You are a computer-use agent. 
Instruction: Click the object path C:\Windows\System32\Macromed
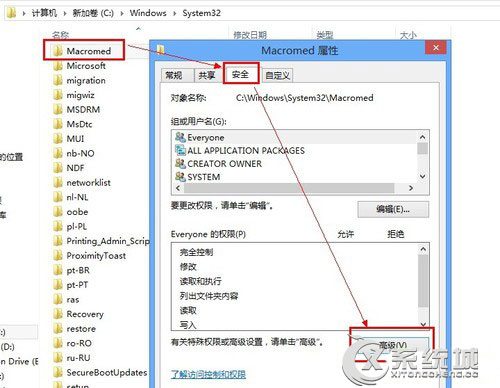tap(305, 98)
